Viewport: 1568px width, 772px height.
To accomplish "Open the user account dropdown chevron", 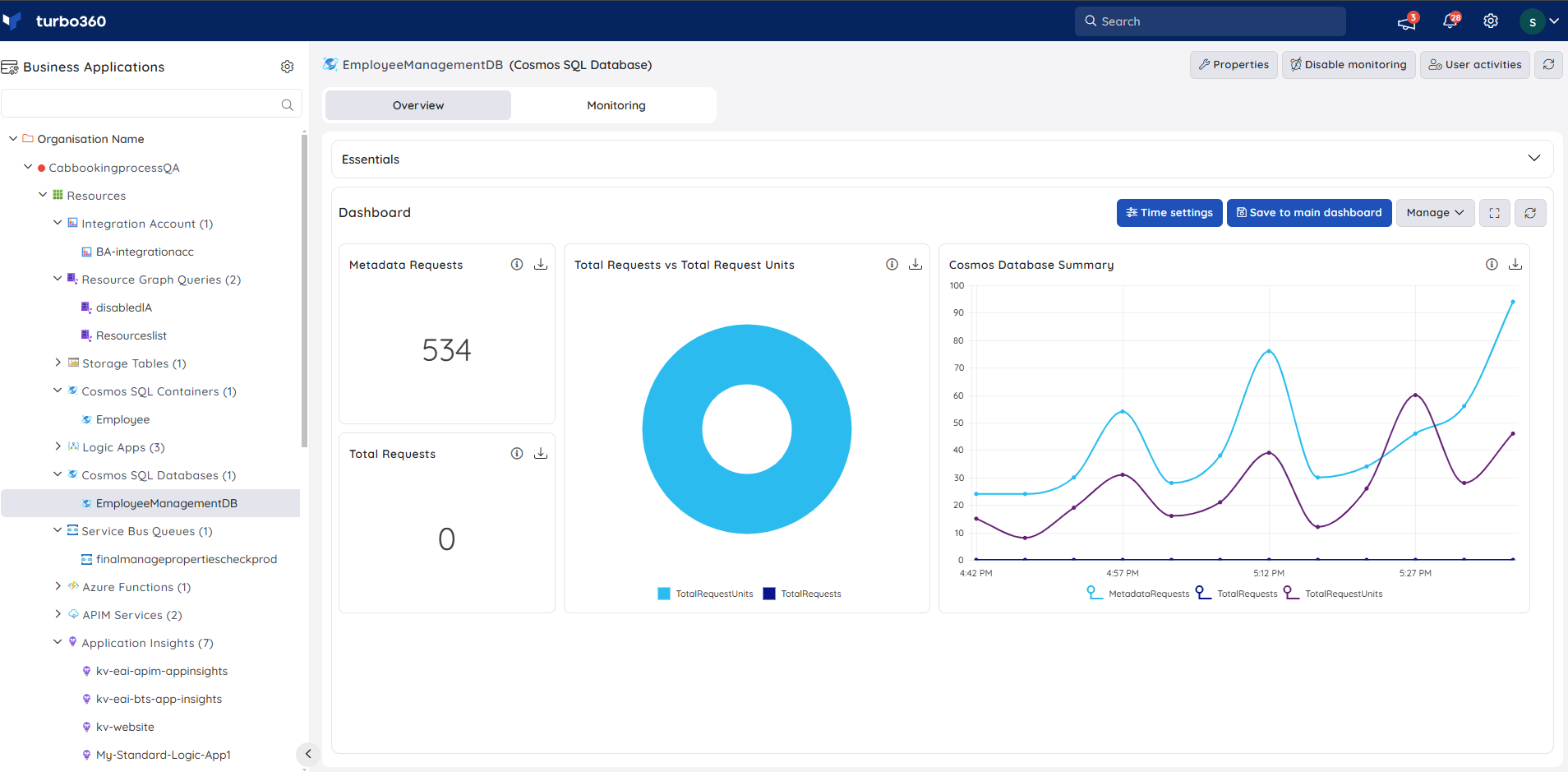I will [1553, 21].
